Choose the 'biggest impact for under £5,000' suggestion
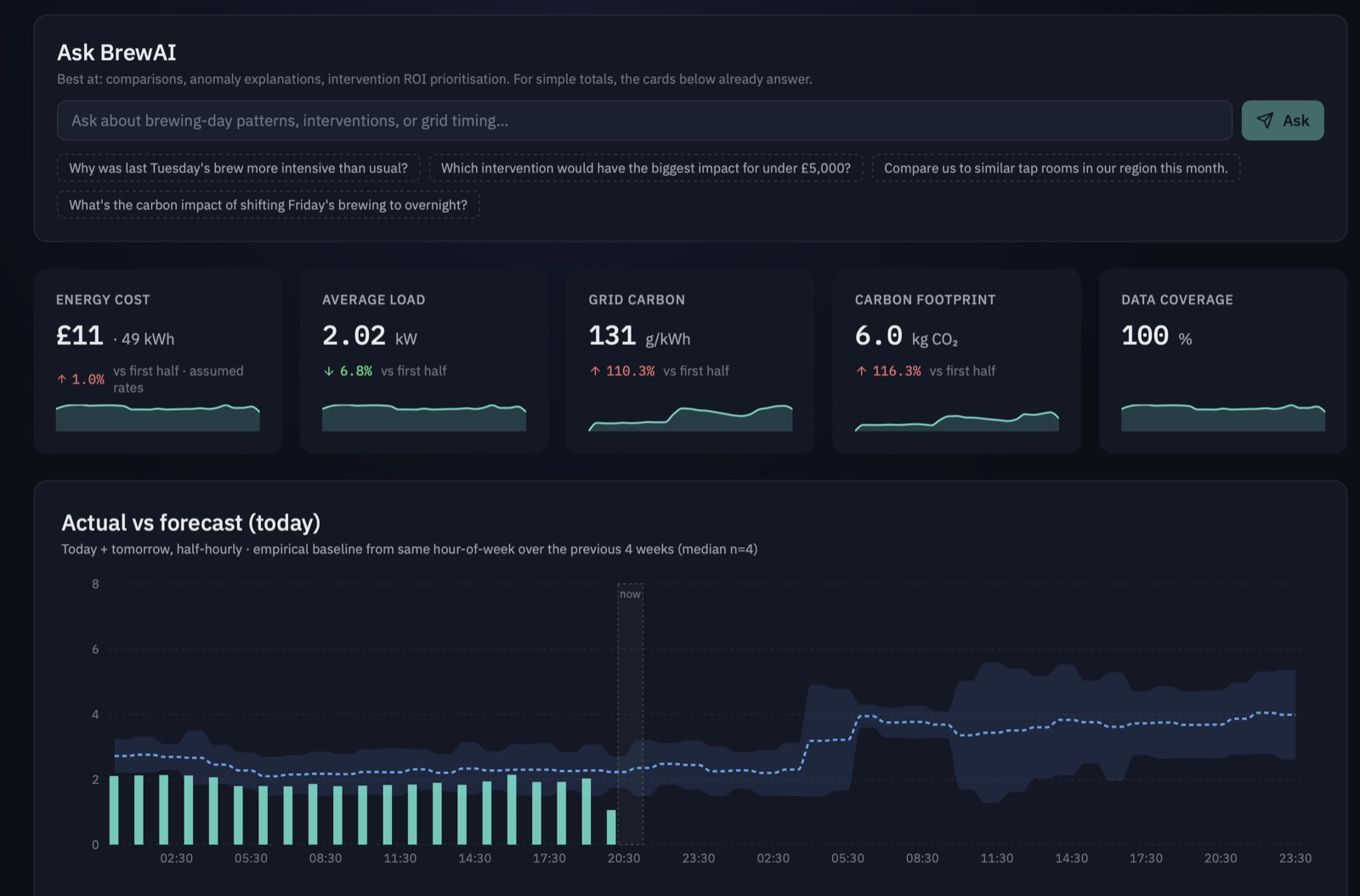 coord(646,168)
